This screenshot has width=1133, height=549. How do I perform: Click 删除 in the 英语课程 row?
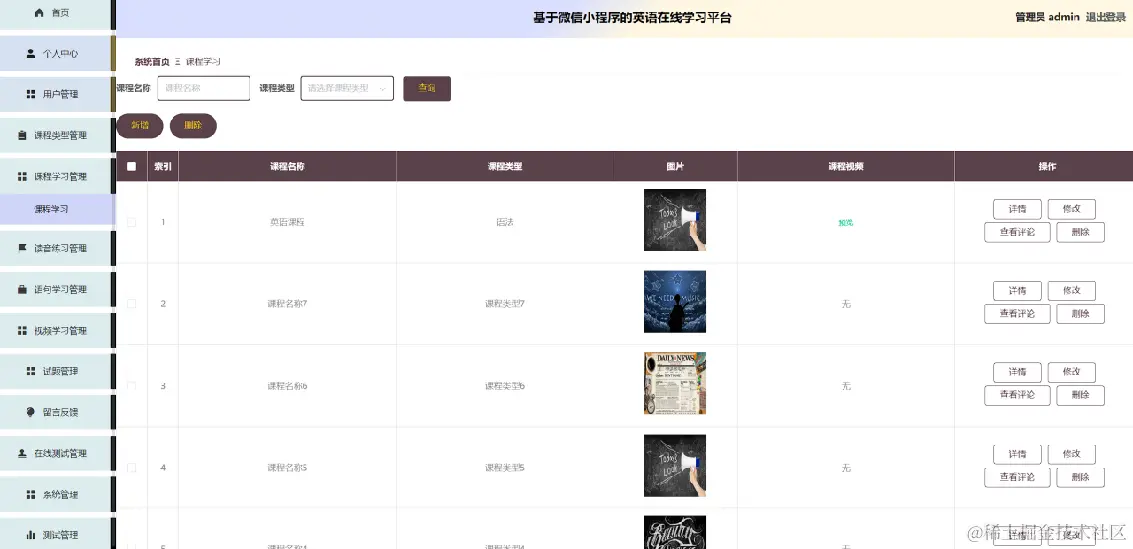(x=1080, y=233)
